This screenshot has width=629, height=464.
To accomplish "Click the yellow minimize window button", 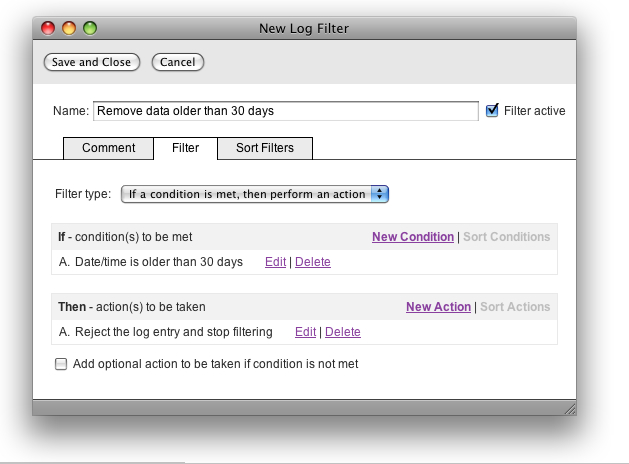I will 69,28.
